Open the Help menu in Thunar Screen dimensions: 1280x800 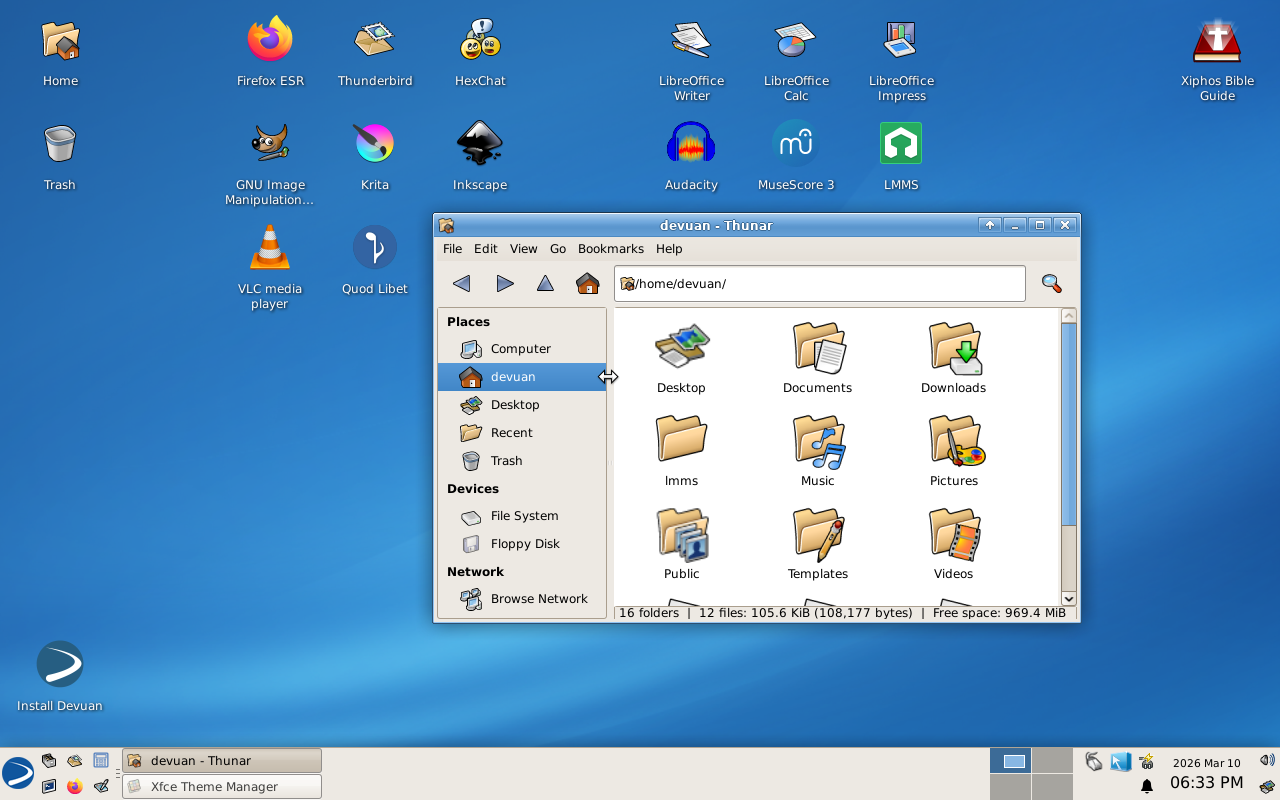point(669,249)
